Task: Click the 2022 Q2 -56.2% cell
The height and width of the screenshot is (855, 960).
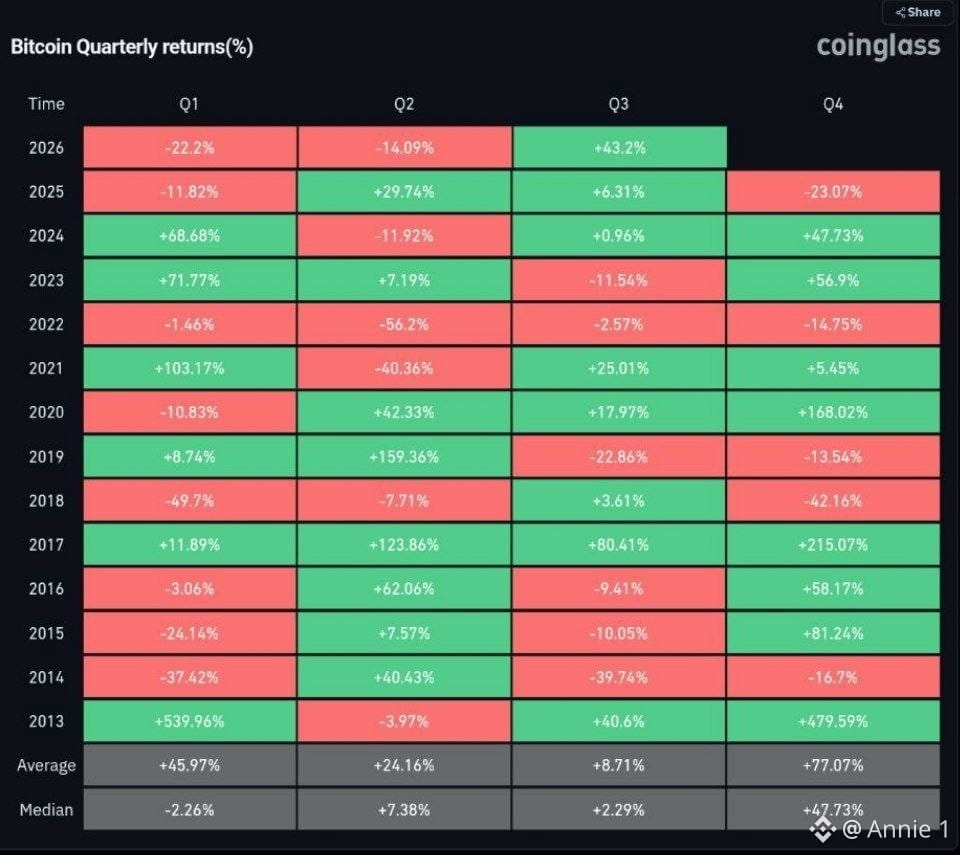Action: 404,324
